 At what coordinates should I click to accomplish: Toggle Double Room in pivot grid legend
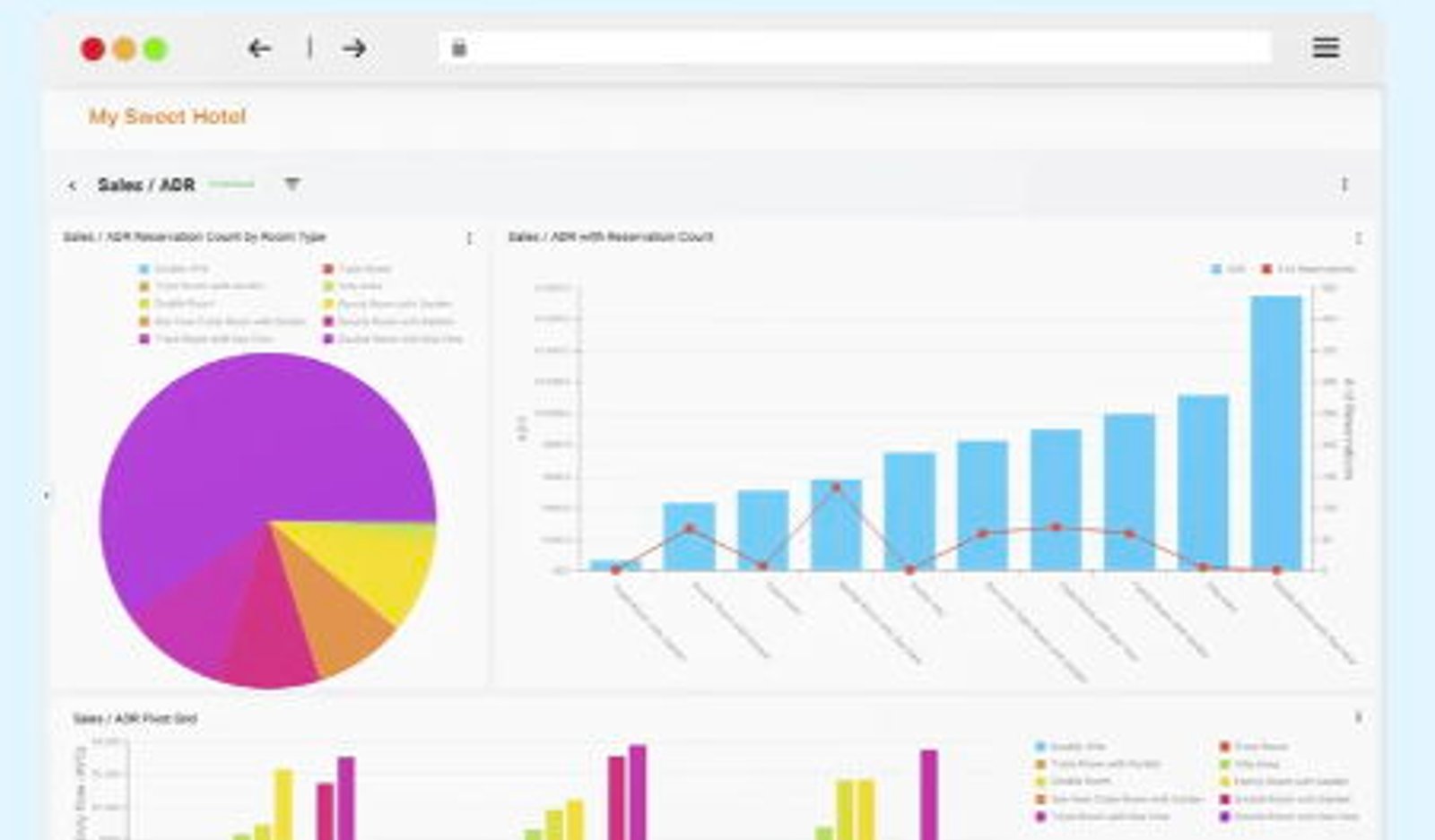1073,782
